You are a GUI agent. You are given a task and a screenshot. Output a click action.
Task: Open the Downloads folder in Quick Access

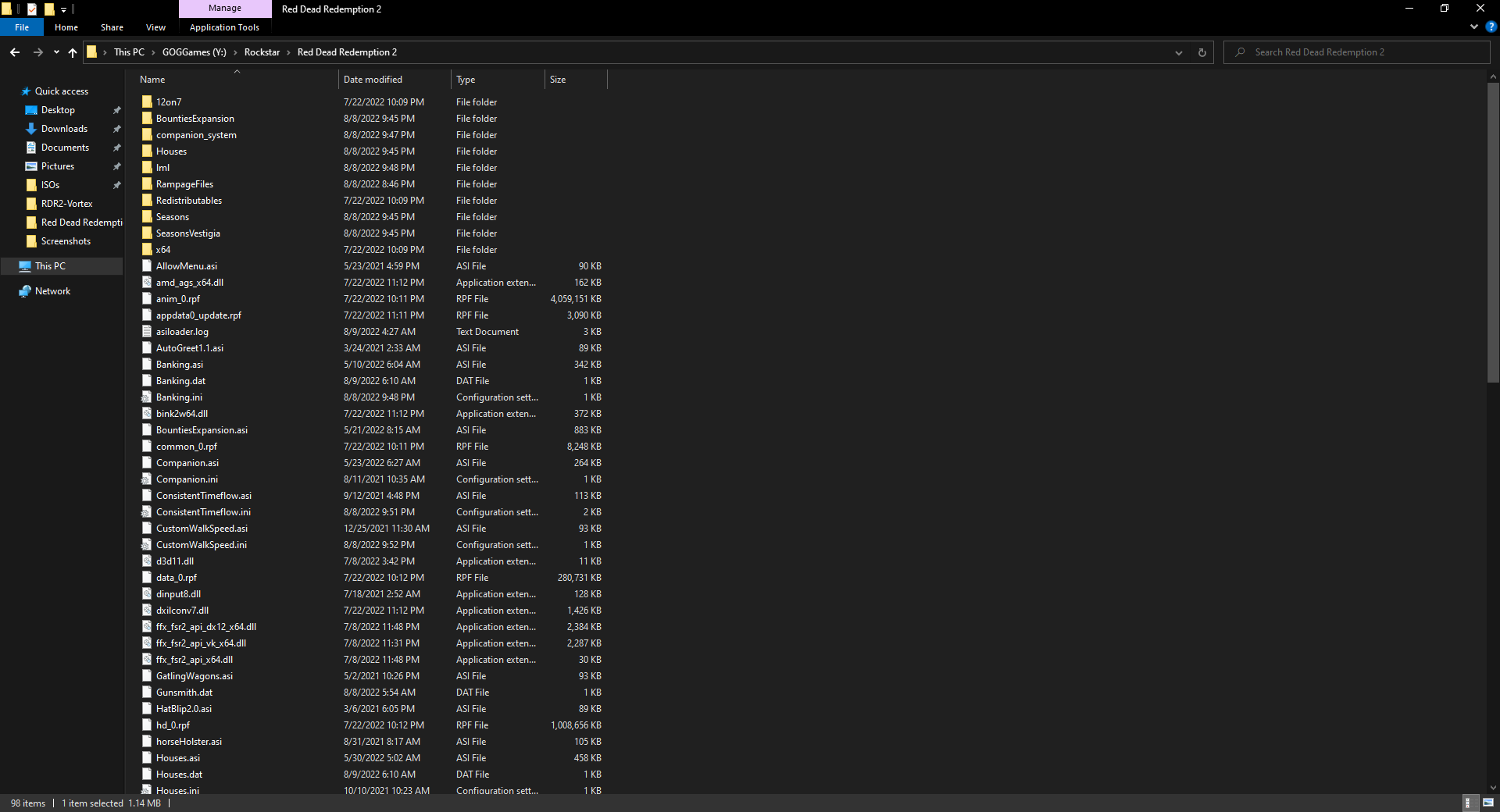click(62, 128)
